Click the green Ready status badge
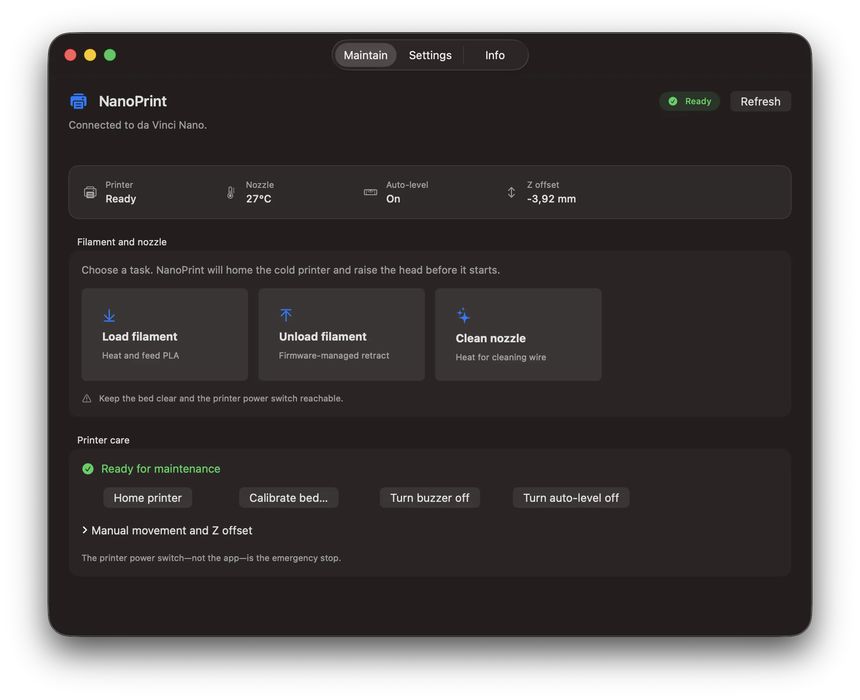860x700 pixels. [689, 101]
